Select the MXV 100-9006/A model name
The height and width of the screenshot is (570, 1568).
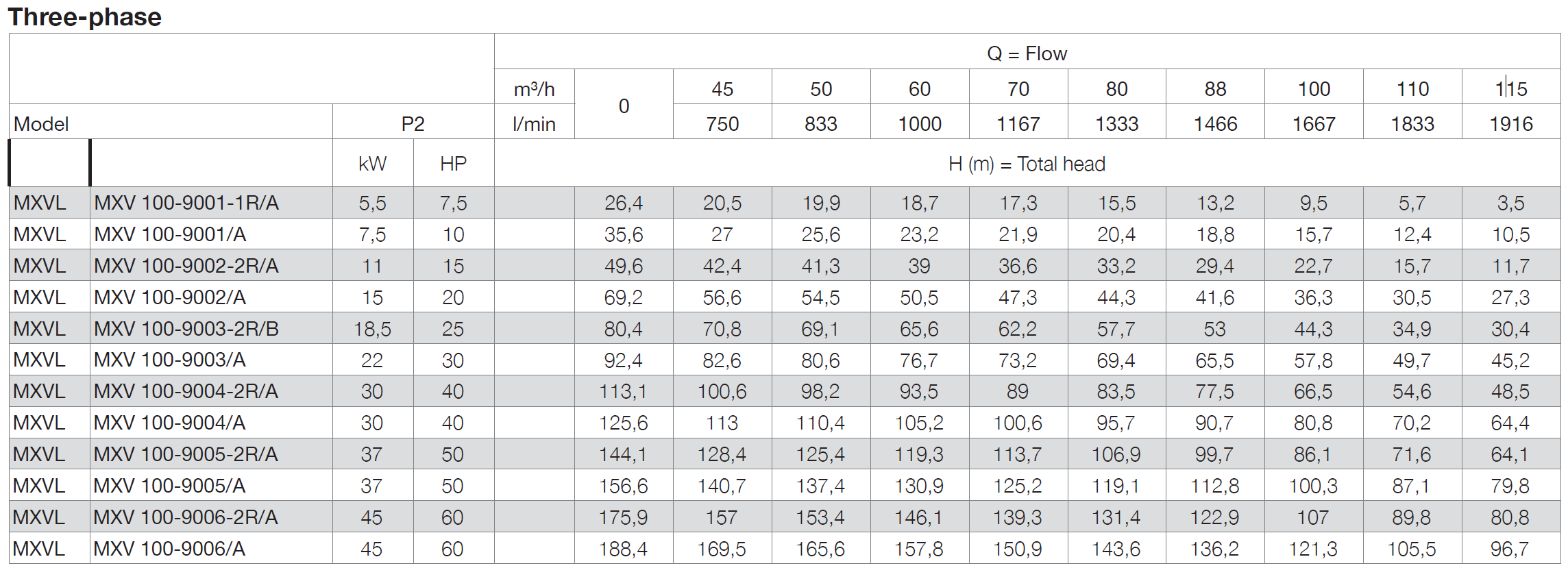click(169, 549)
